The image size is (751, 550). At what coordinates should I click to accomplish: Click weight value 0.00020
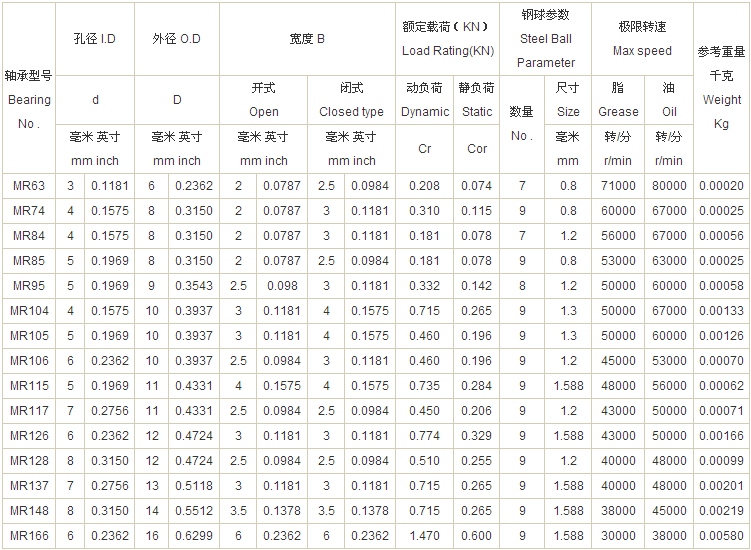coord(721,186)
